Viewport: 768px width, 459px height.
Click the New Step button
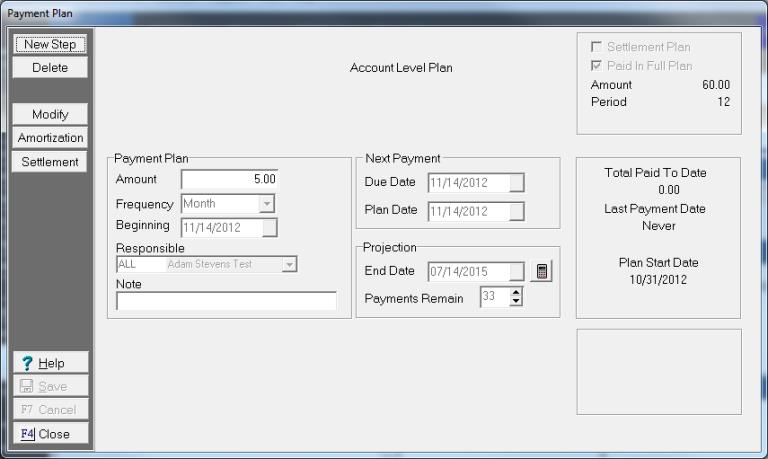(x=50, y=44)
